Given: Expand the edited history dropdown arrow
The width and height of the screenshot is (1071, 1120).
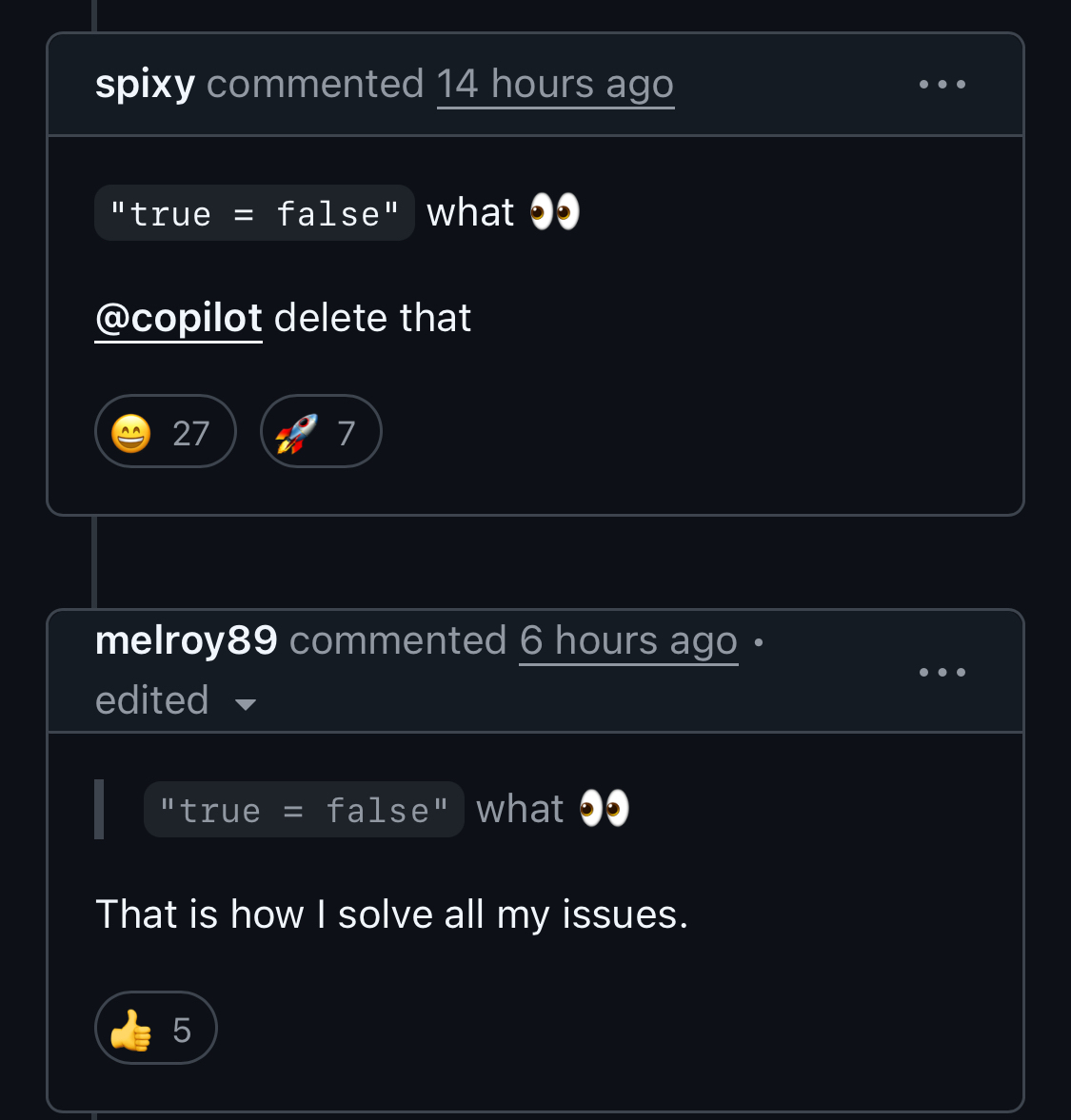Looking at the screenshot, I should (246, 704).
